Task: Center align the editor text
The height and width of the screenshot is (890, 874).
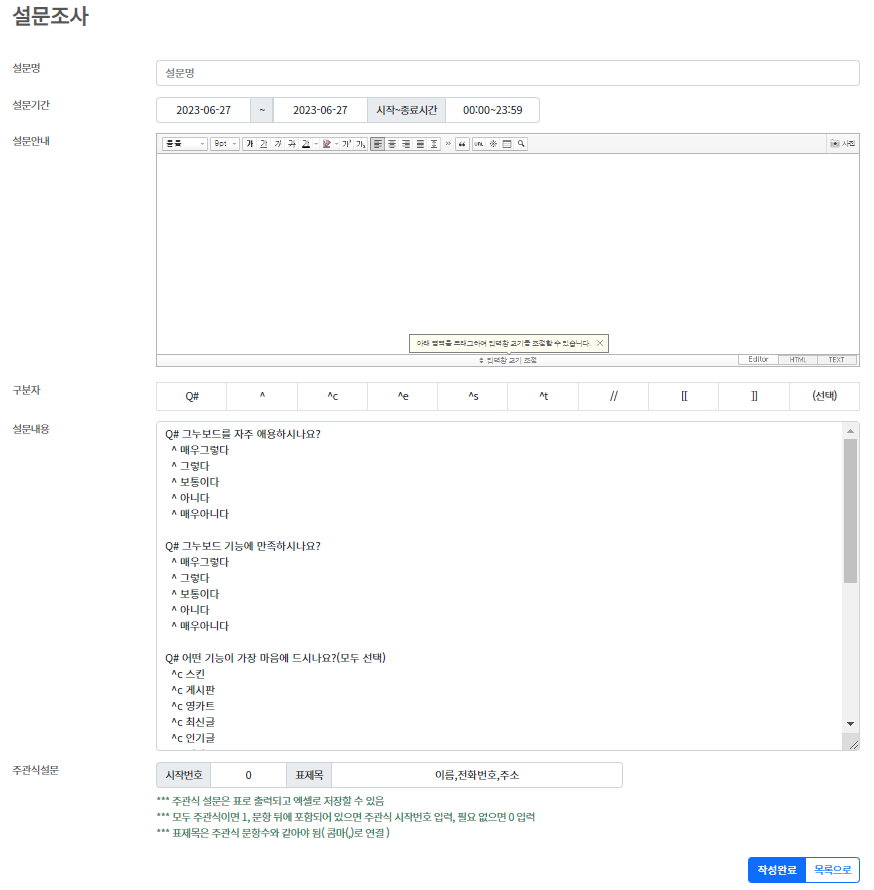Action: [392, 144]
